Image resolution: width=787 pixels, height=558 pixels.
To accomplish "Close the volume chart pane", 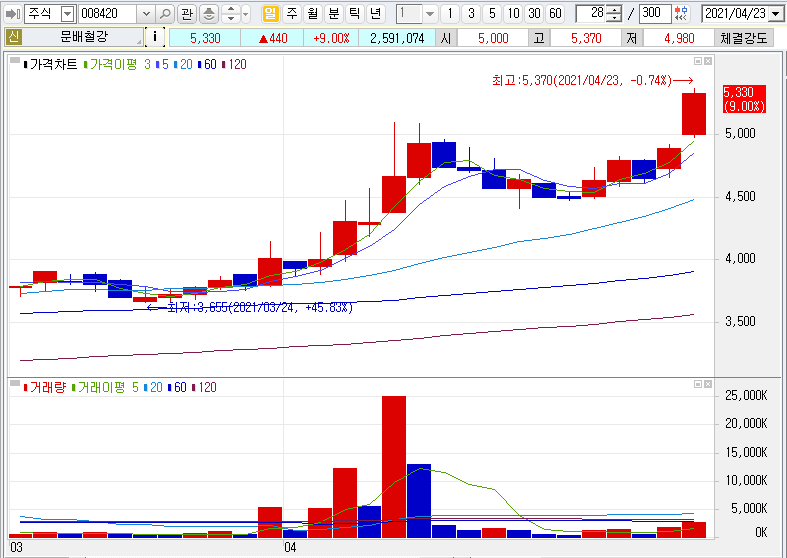I will coord(708,384).
